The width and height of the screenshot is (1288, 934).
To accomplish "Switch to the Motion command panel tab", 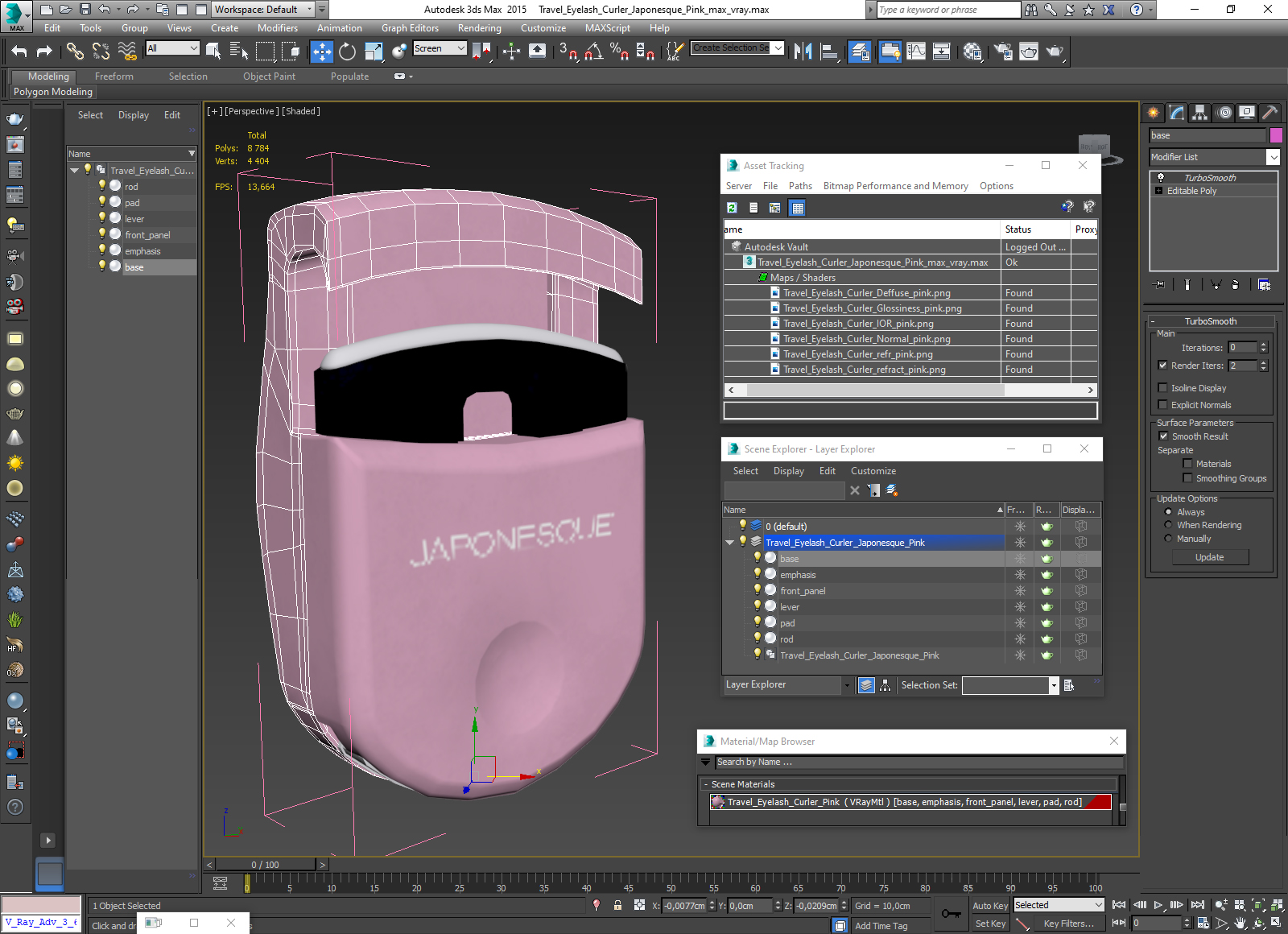I will [1224, 113].
